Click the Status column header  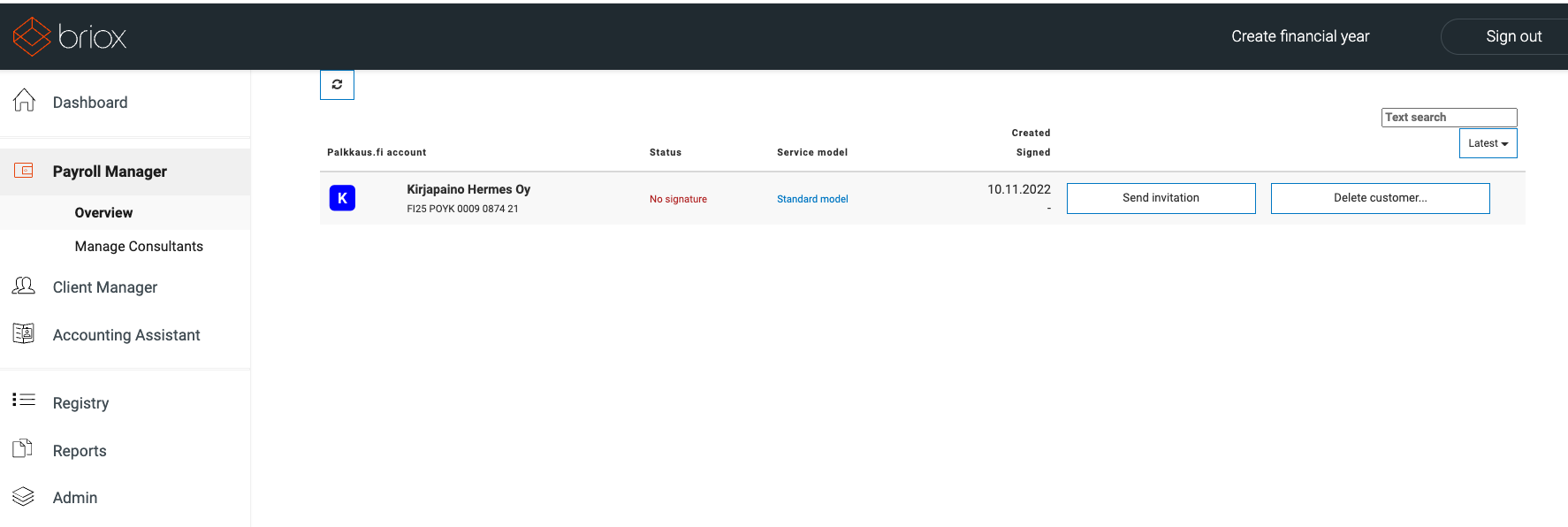click(x=666, y=152)
